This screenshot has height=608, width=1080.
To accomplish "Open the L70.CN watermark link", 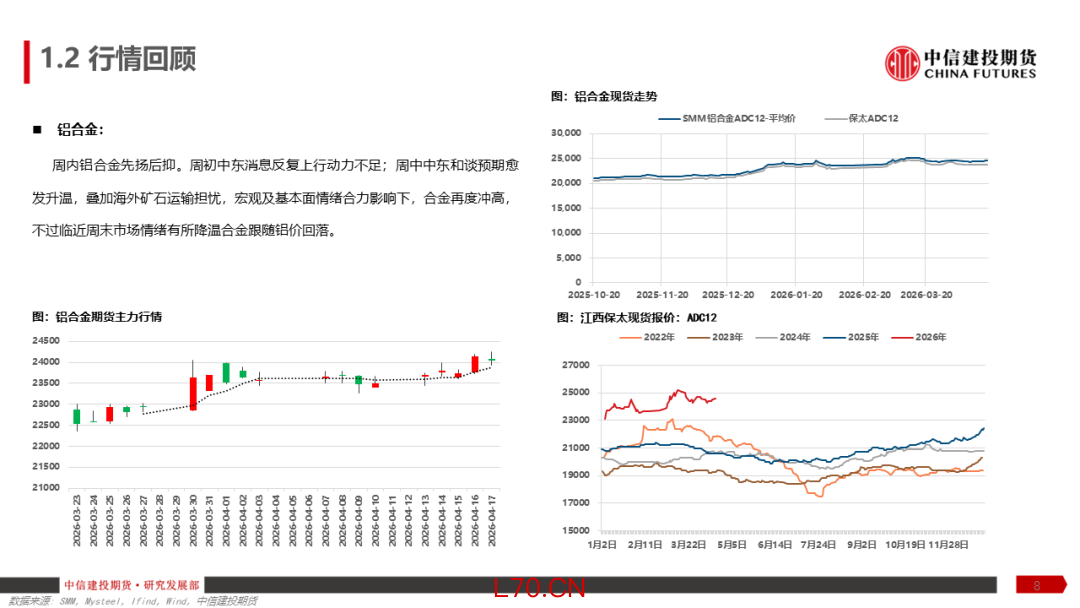I will [539, 588].
